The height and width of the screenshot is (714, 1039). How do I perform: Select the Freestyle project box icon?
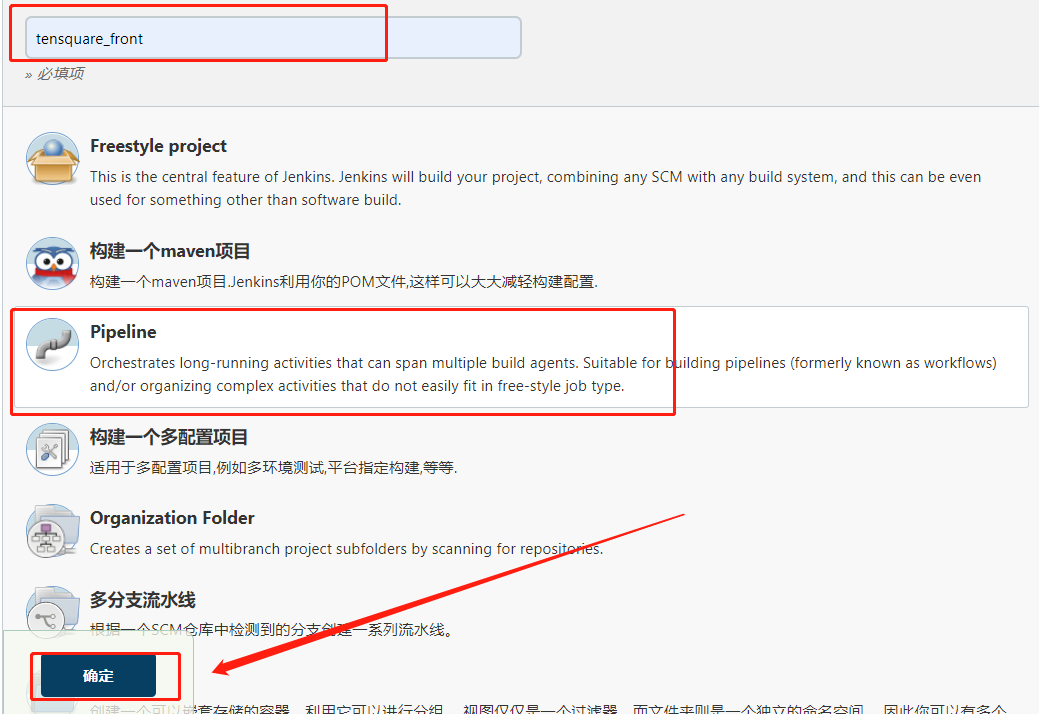[x=52, y=159]
